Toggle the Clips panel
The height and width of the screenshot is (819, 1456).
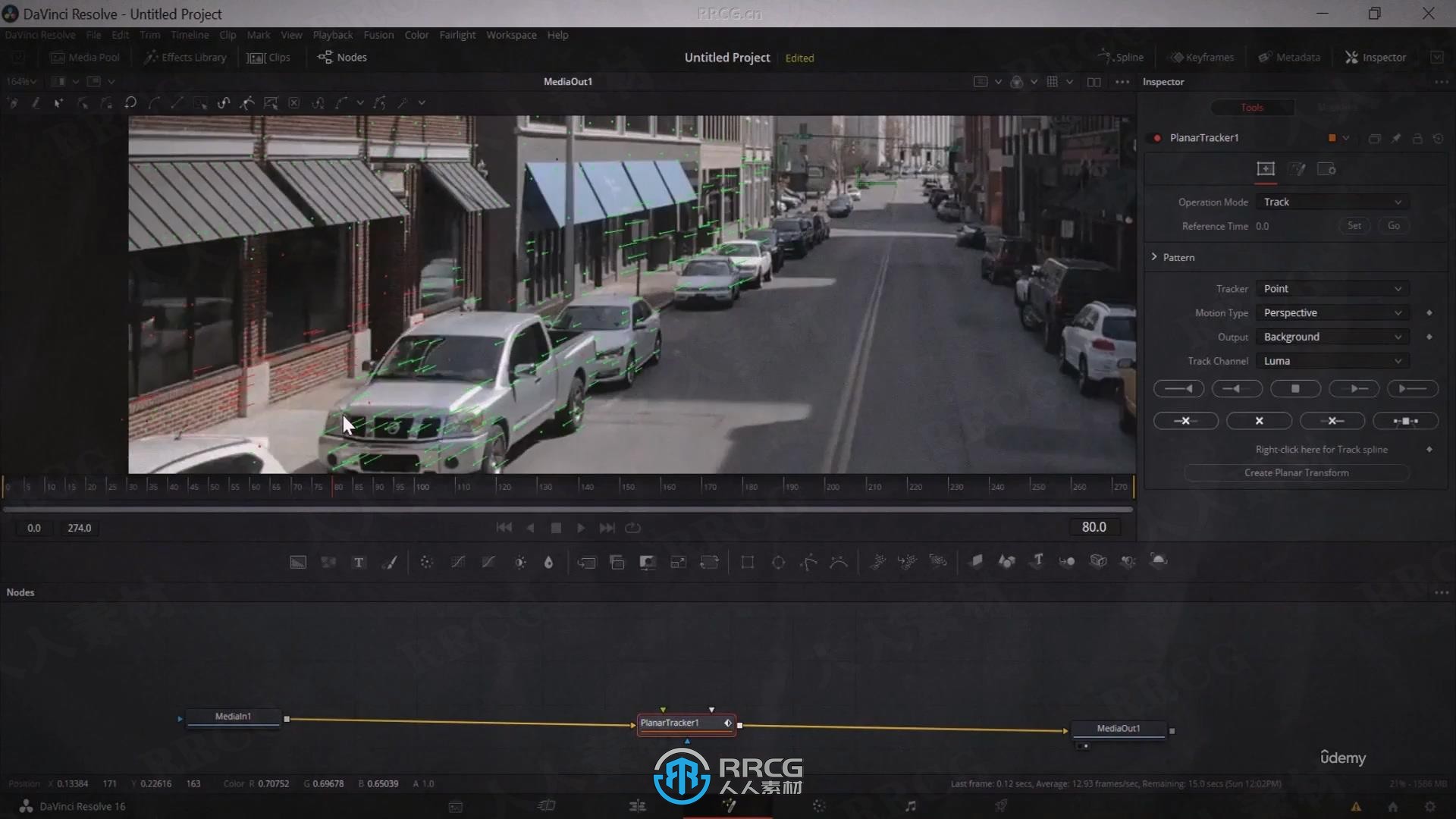269,58
